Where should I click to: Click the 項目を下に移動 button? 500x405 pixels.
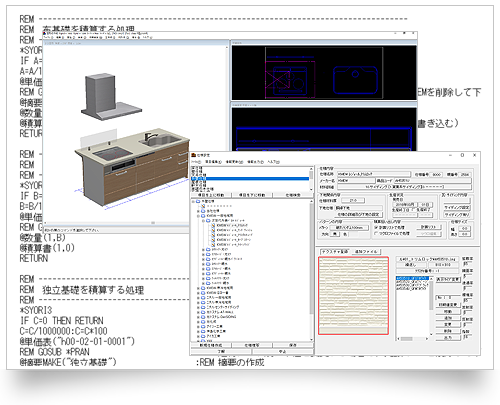(252, 195)
